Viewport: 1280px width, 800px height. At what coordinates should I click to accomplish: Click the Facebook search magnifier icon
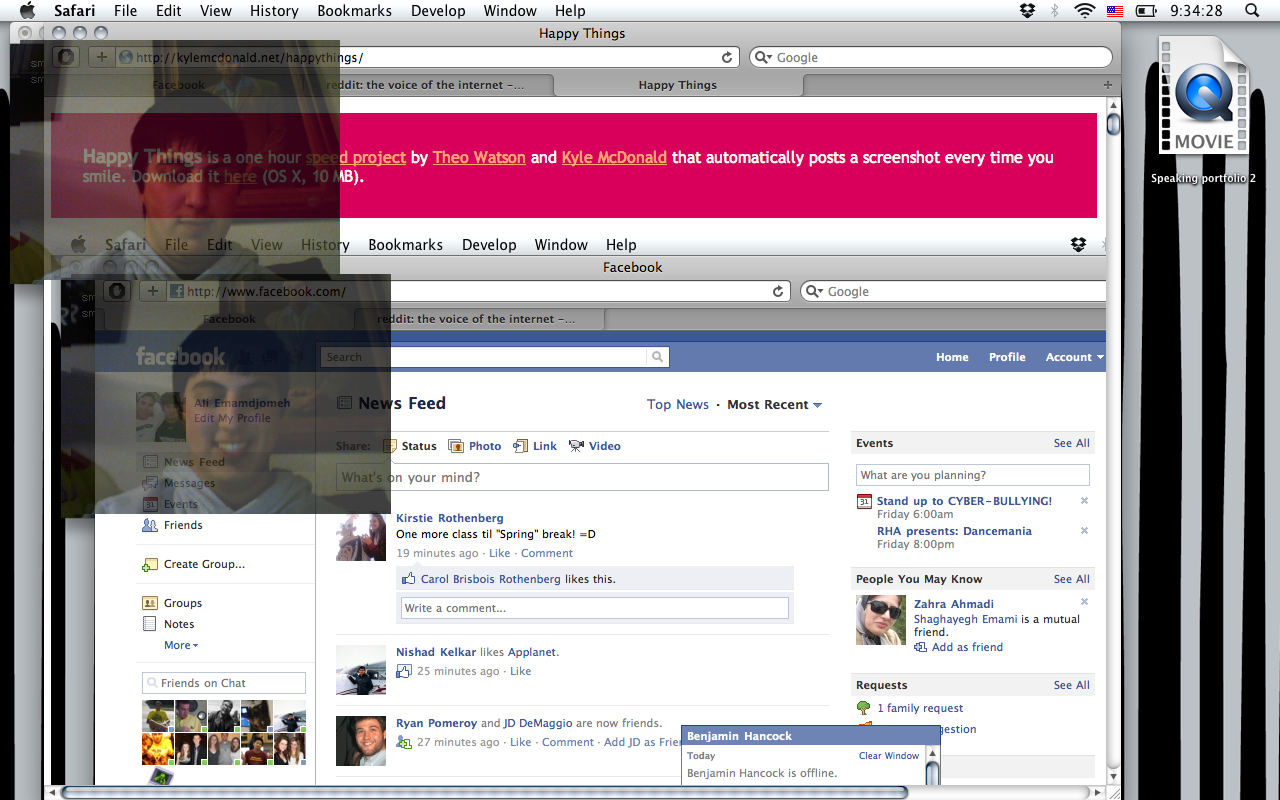tap(657, 357)
